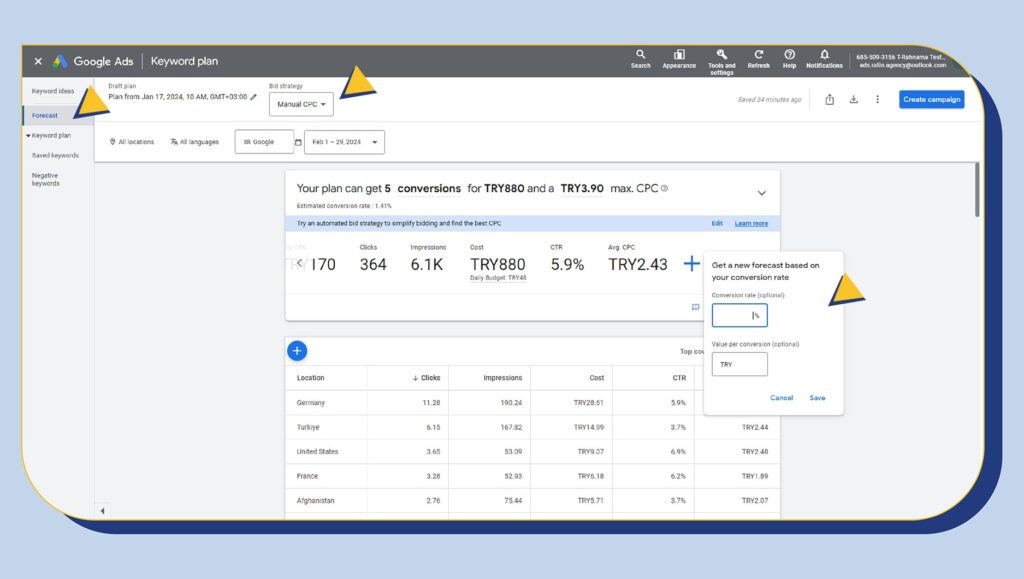Open the Google network selector
The image size is (1024, 579).
click(264, 142)
